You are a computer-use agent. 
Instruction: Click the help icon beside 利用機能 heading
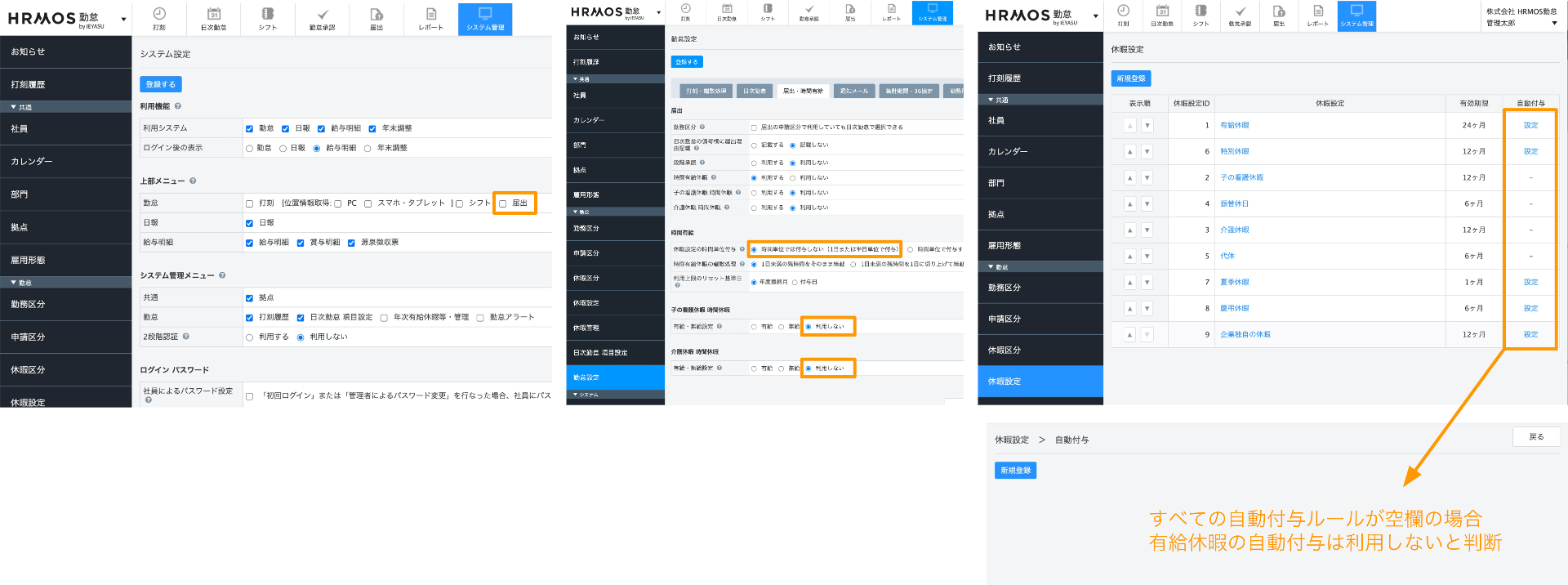coord(178,106)
